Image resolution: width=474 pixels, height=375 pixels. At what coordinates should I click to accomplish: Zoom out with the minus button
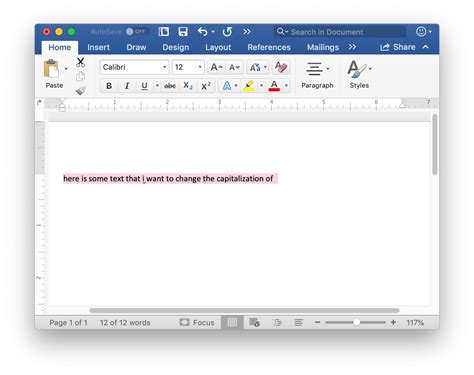317,322
